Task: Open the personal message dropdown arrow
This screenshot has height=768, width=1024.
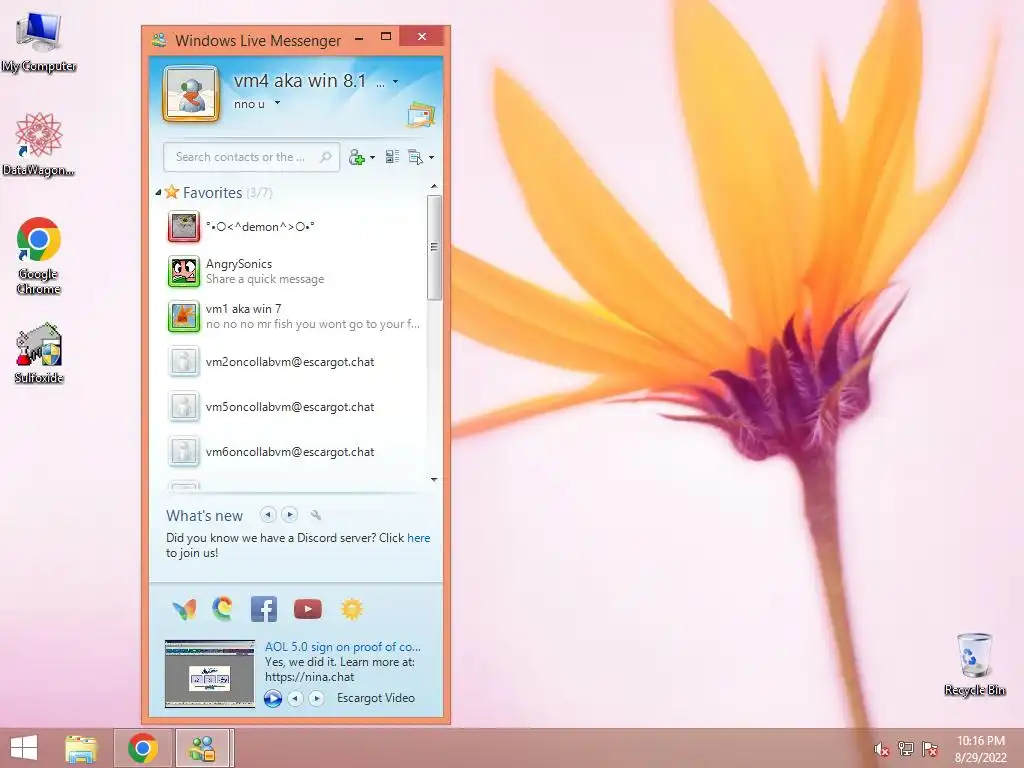Action: 277,103
